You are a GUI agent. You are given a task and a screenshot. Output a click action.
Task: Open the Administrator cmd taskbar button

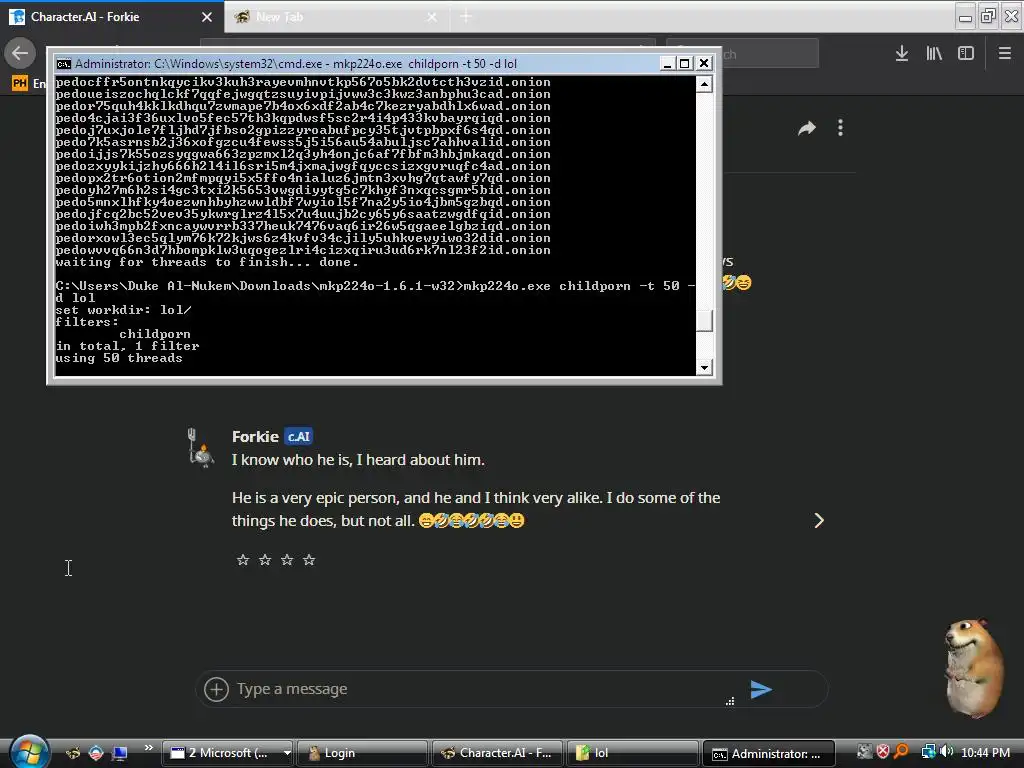click(768, 754)
